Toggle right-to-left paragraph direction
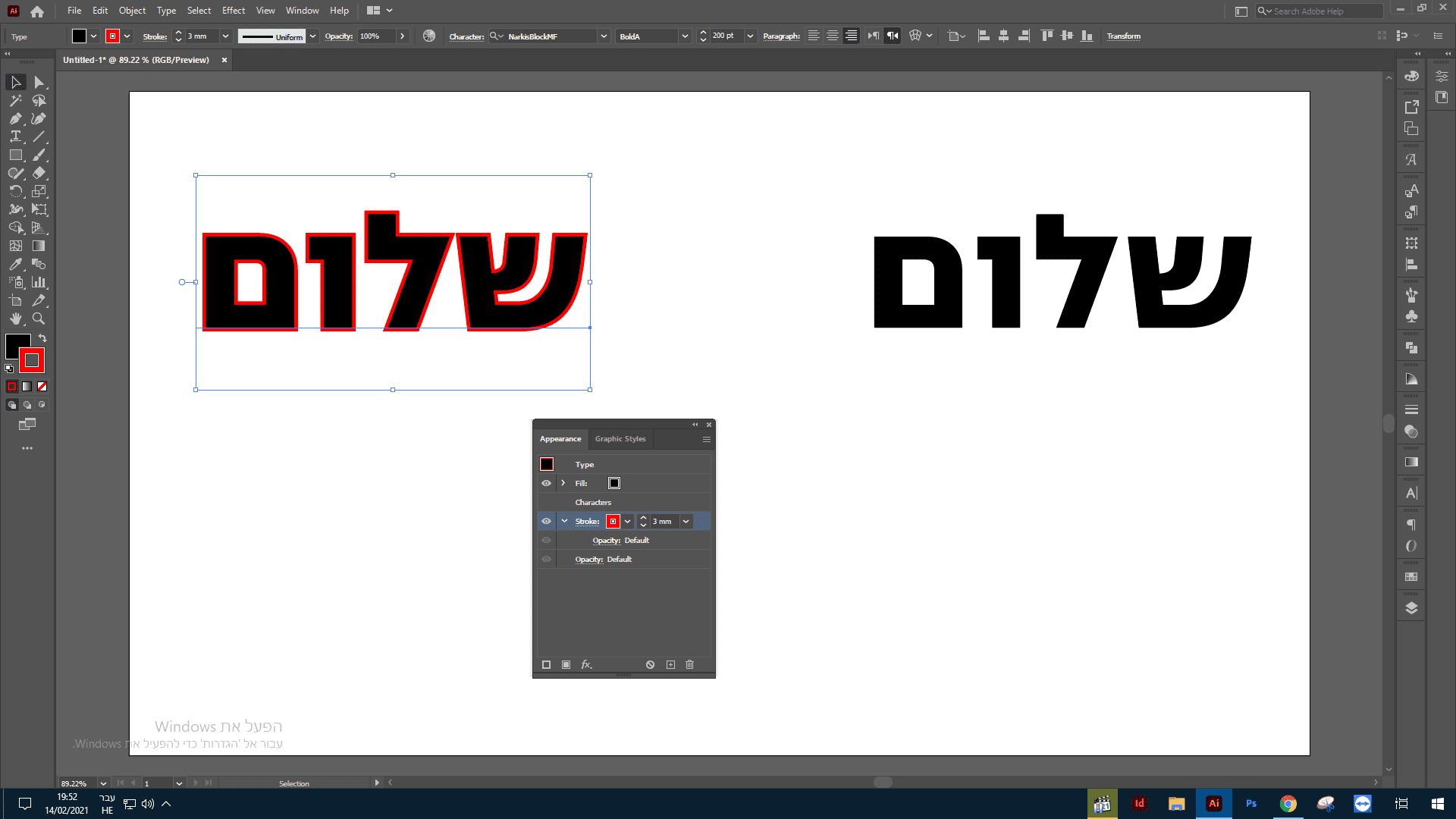 pos(893,36)
